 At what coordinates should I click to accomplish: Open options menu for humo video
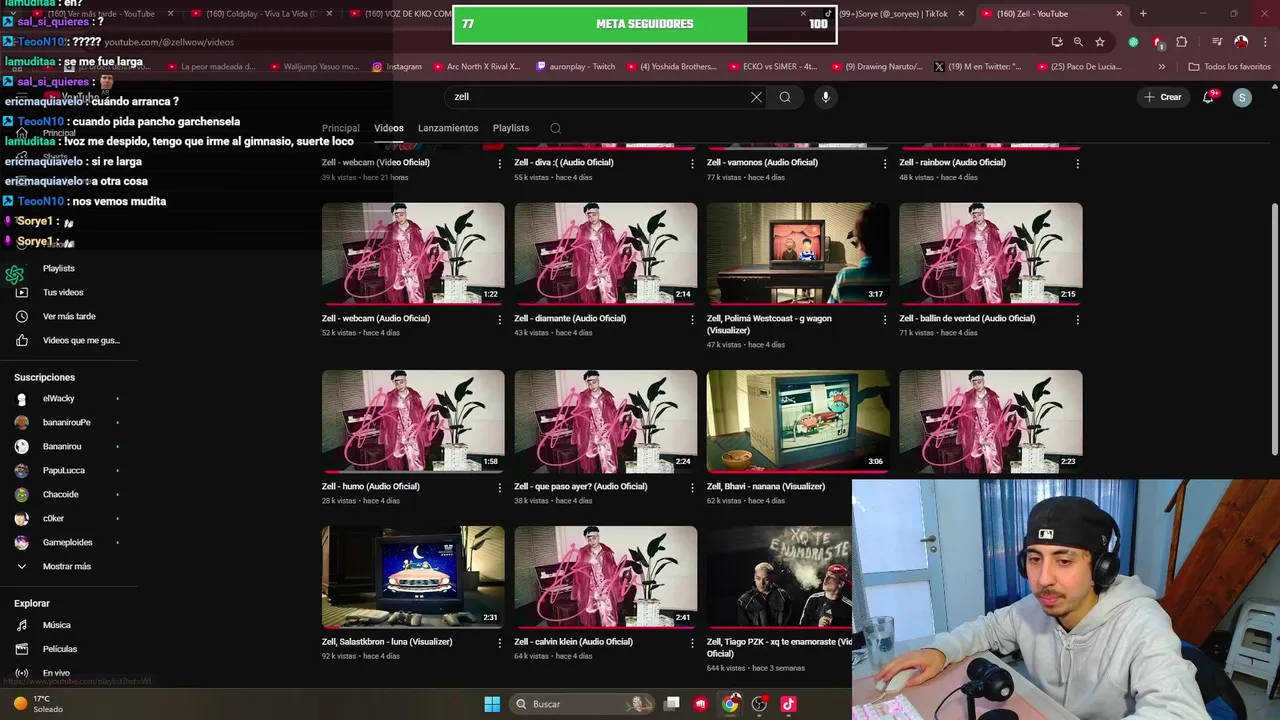click(x=500, y=488)
